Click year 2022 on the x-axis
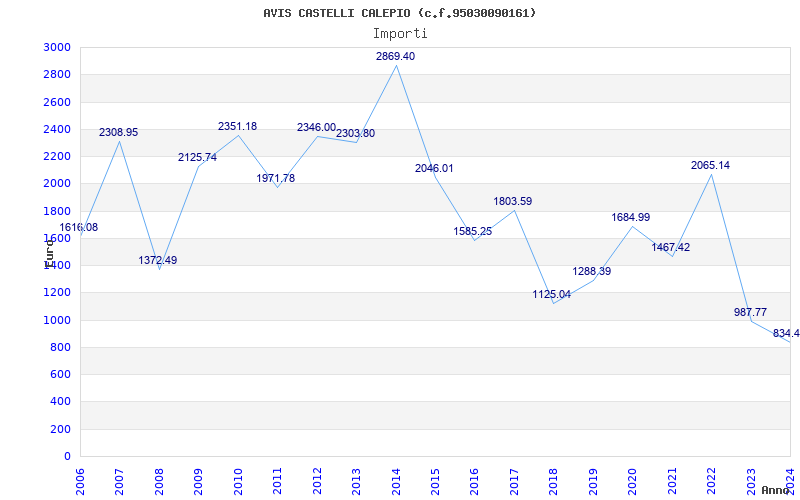Screen dimensions: 800x500 click(713, 479)
